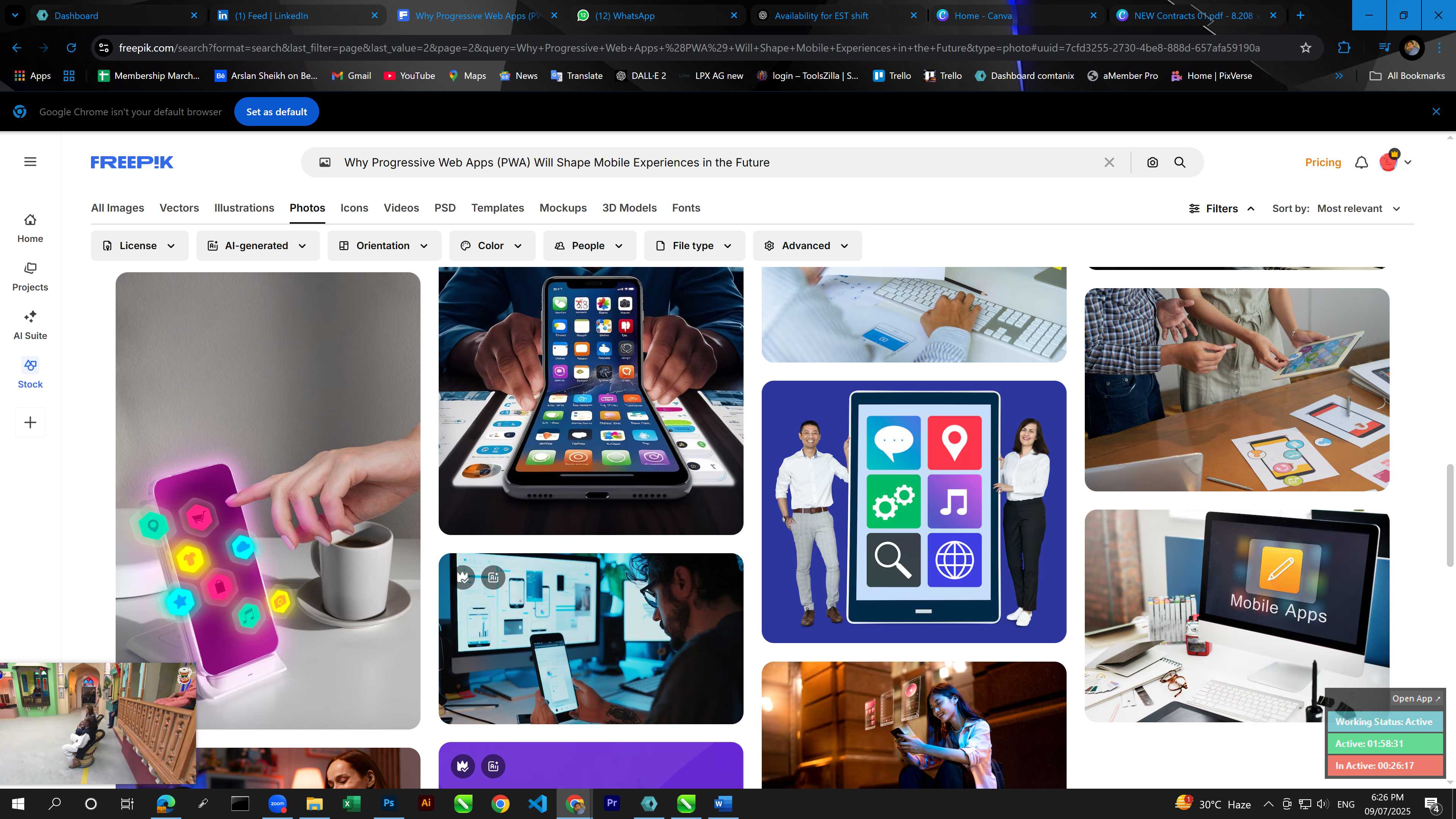The image size is (1456, 819).
Task: Open the Freepik hamburger menu
Action: [x=30, y=162]
